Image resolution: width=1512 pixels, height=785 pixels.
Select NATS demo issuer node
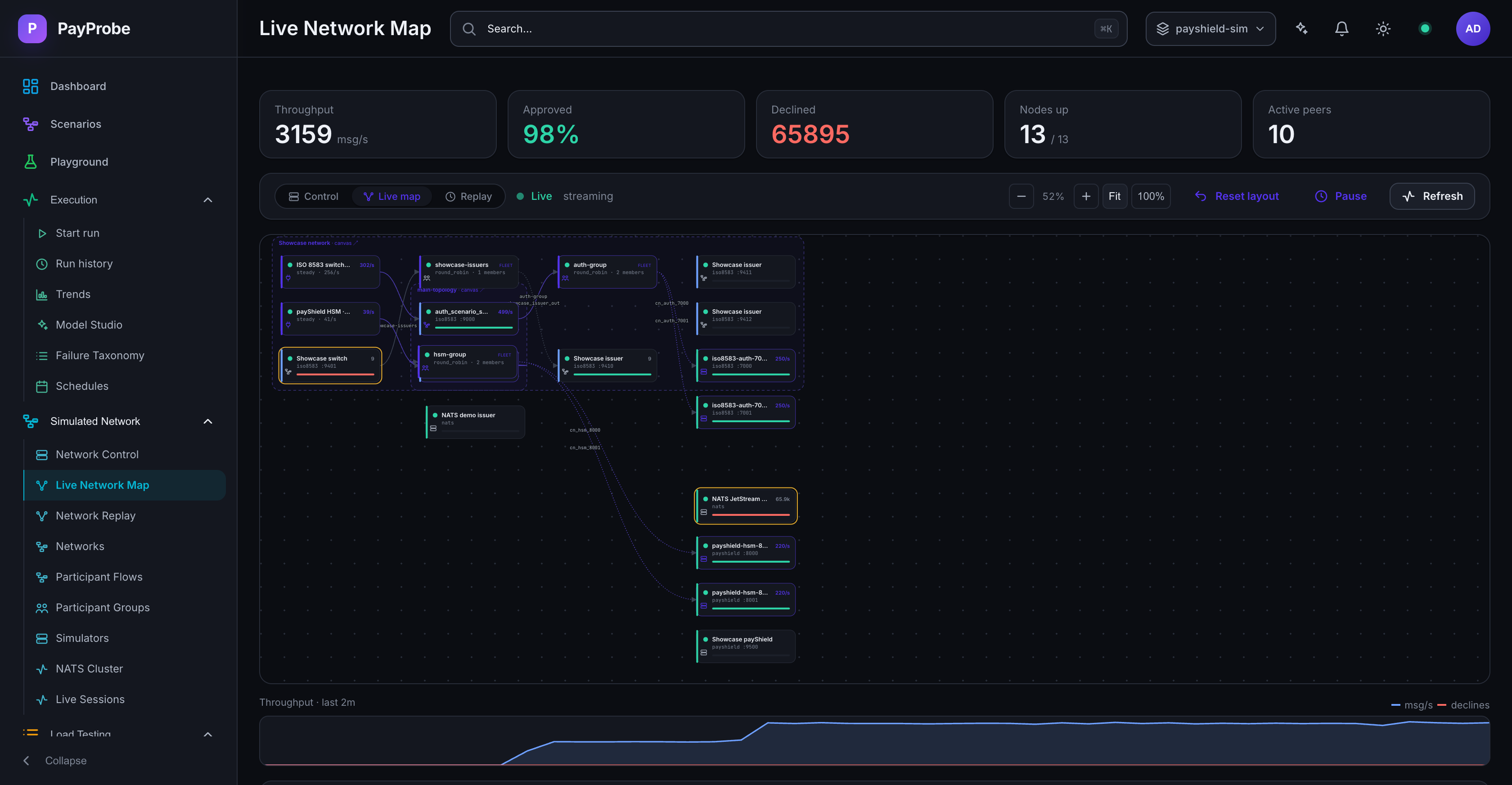tap(476, 422)
